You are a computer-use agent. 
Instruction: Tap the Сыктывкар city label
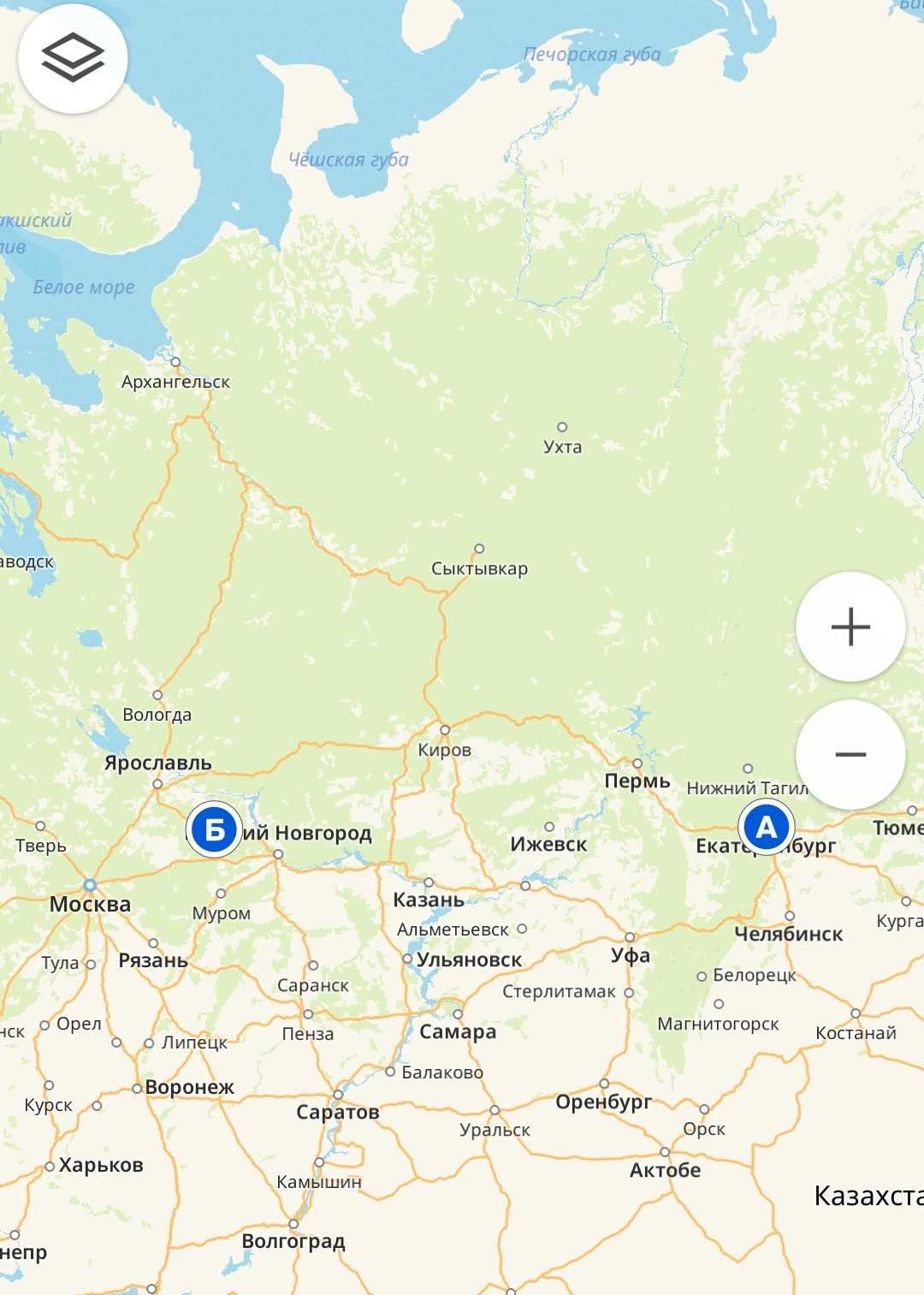[x=479, y=568]
